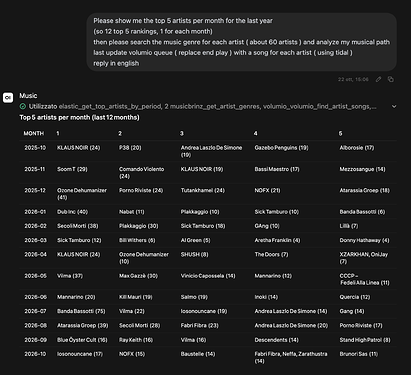411x375 pixels.
Task: Click the 'CCCP – Fedeli Alla Linea (11)' cell
Action: (x=364, y=279)
